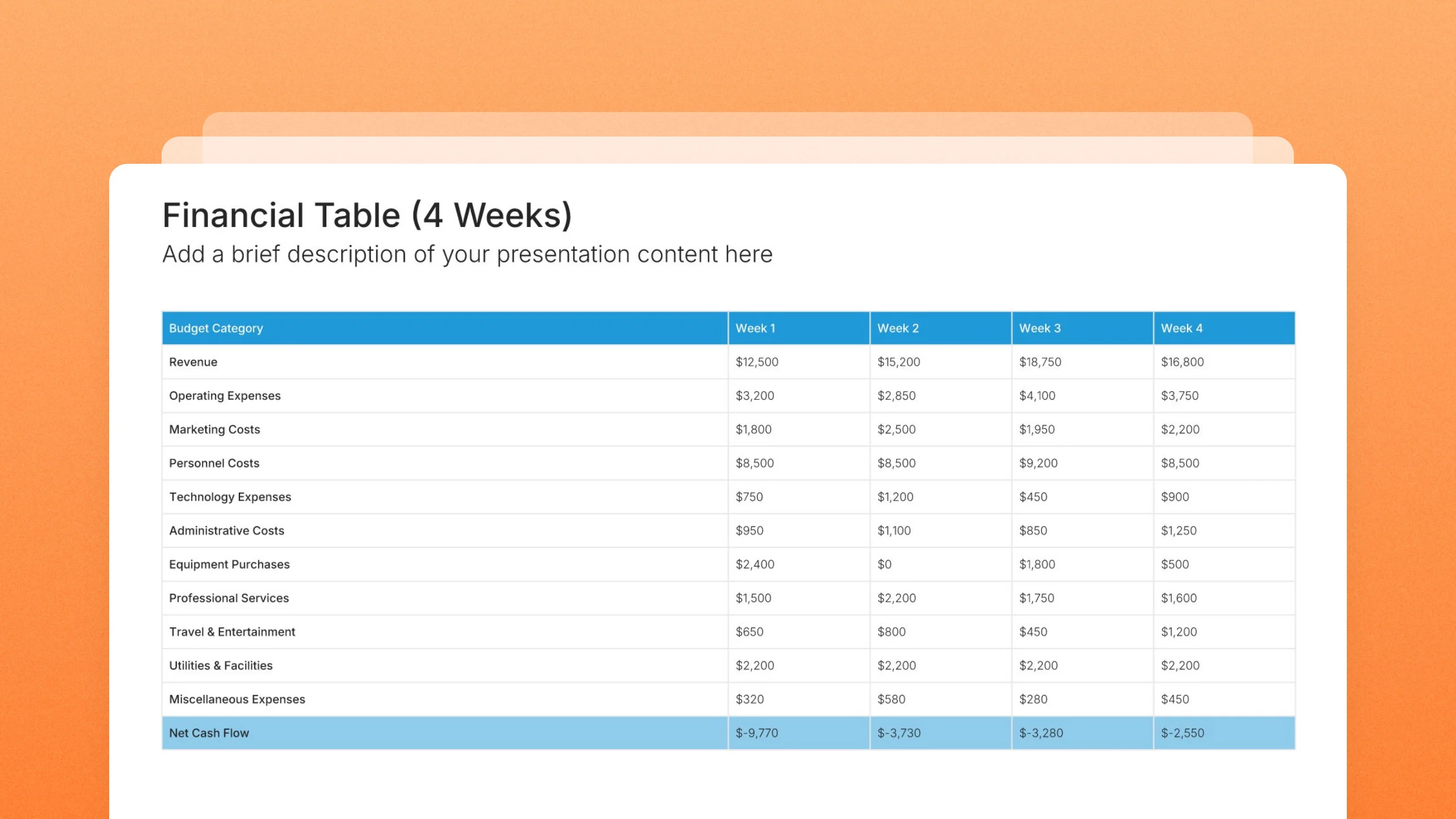
Task: Click Revenue Week 1 value $12,500
Action: tap(757, 362)
